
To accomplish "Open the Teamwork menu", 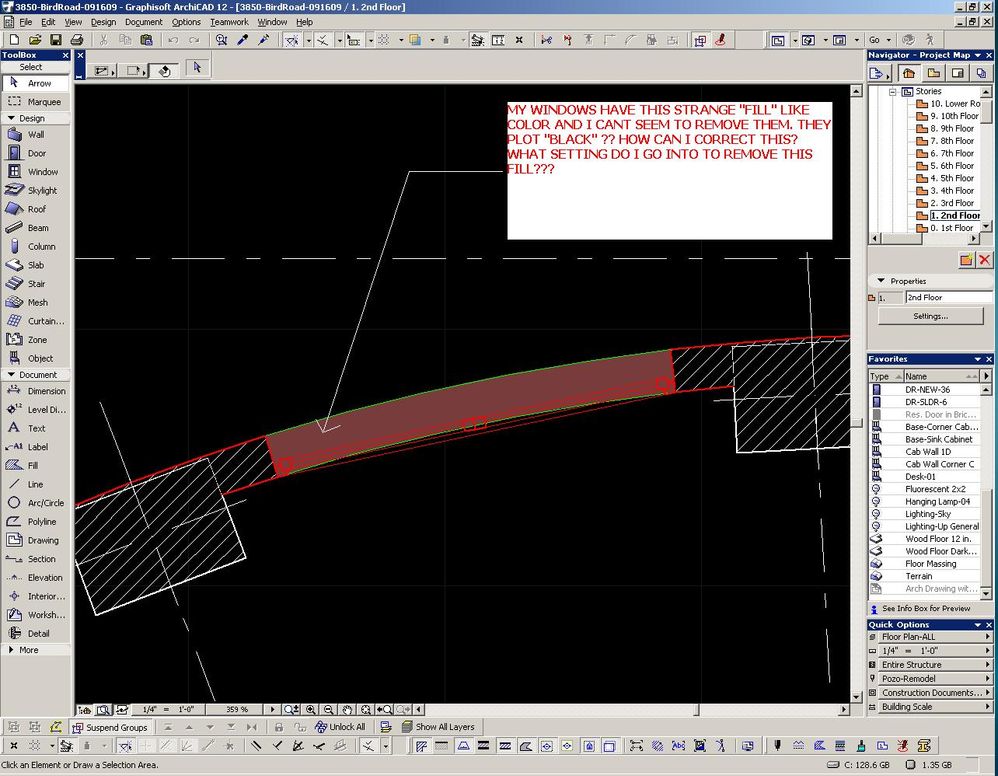I will coord(229,22).
